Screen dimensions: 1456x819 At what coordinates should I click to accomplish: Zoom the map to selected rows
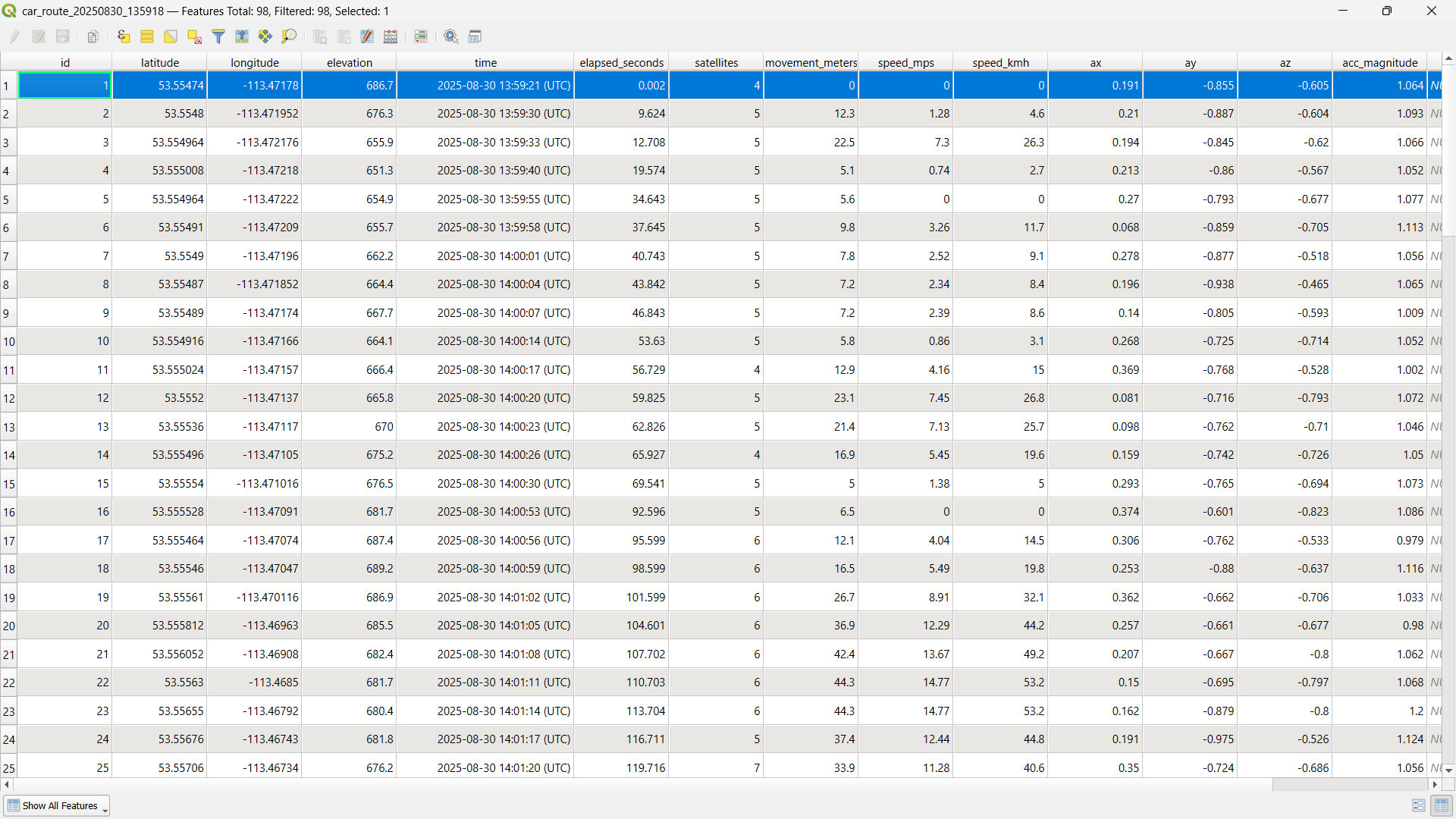click(289, 36)
